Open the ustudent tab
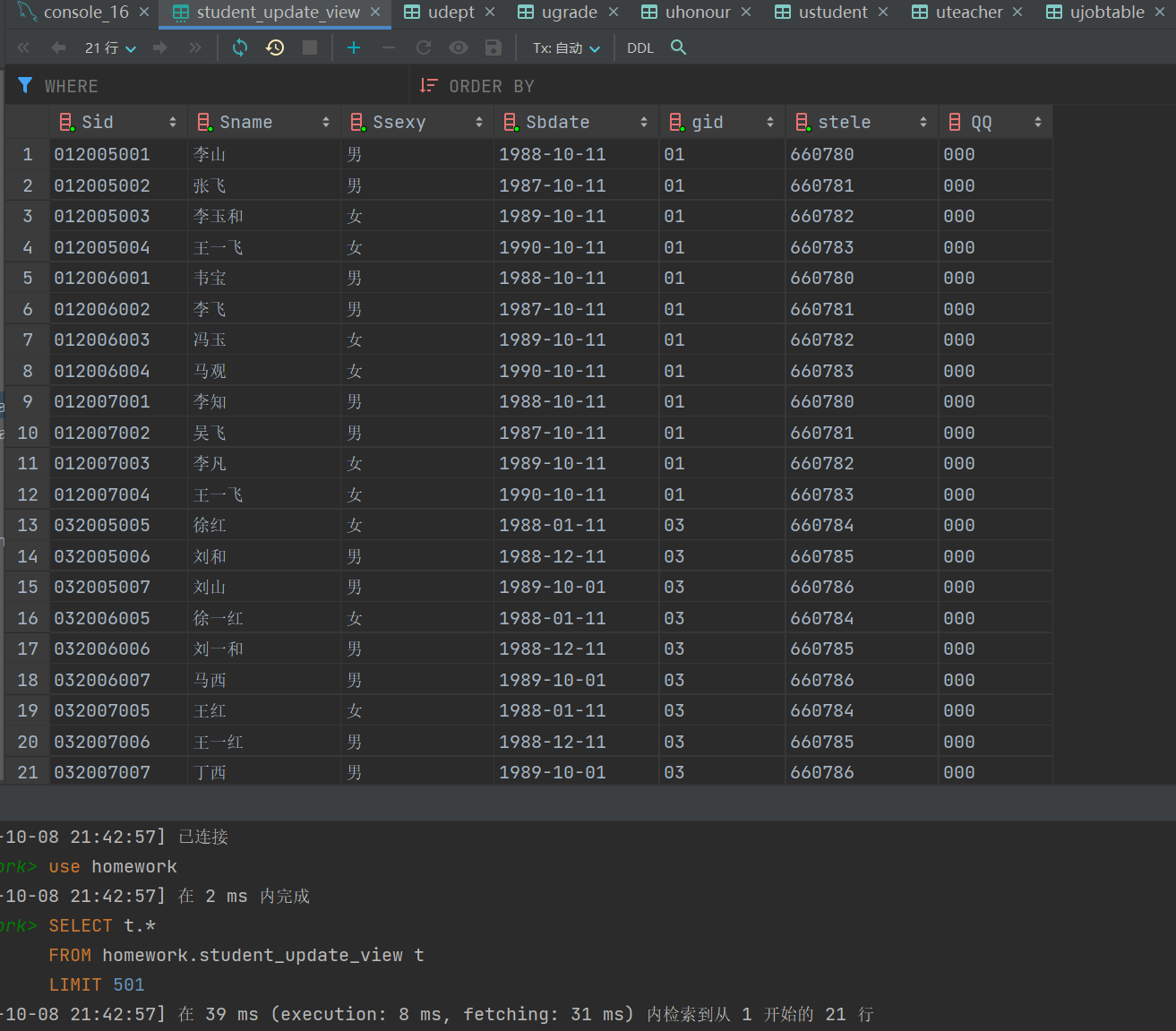Viewport: 1176px width, 1031px height. coord(832,13)
